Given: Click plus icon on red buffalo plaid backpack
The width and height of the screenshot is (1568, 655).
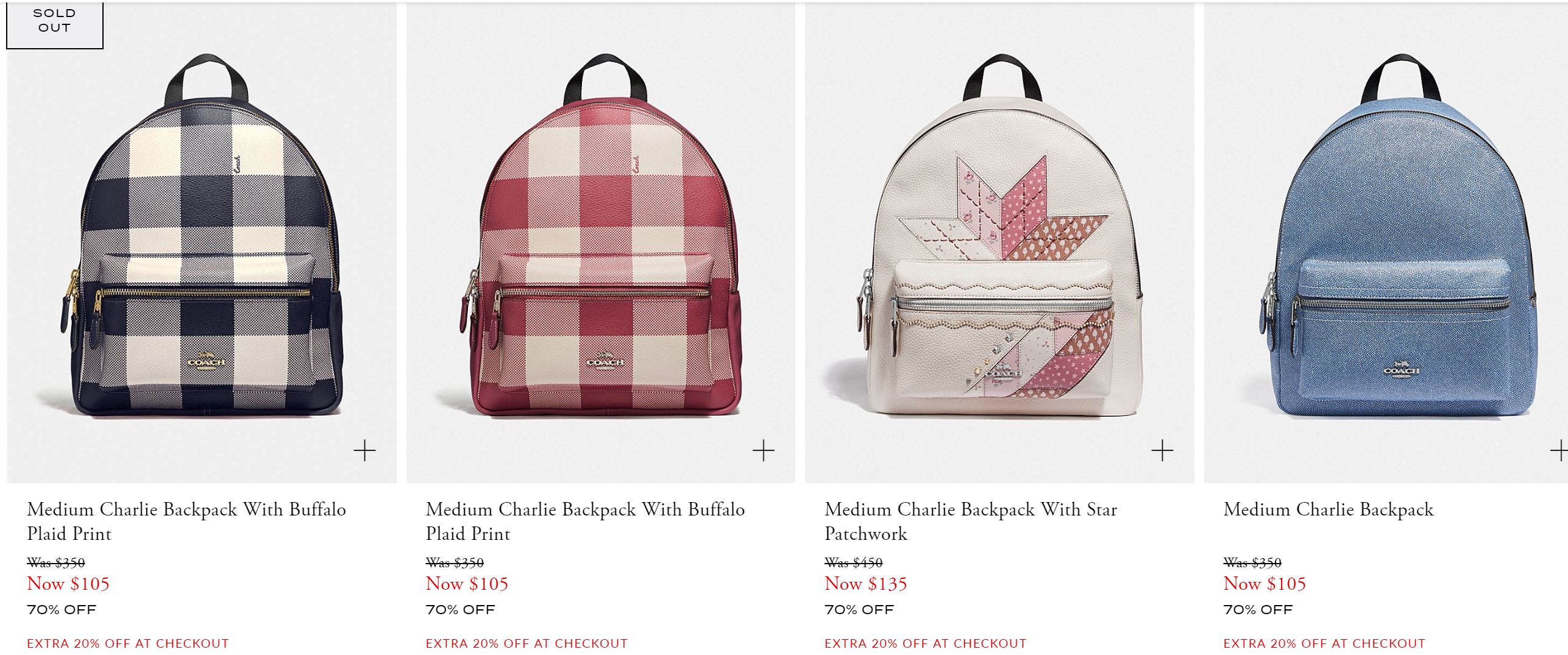Looking at the screenshot, I should click(x=763, y=451).
